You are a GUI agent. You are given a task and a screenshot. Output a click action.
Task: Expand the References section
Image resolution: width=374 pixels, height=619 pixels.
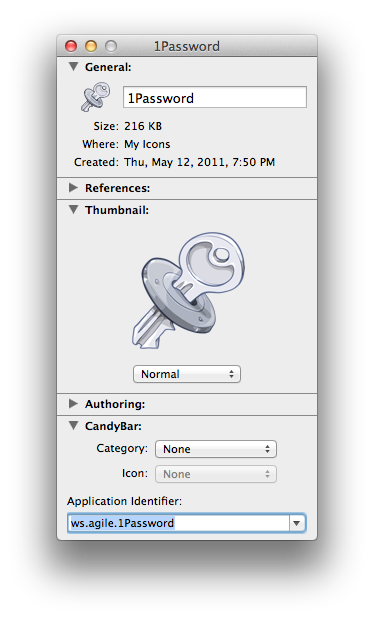point(73,188)
